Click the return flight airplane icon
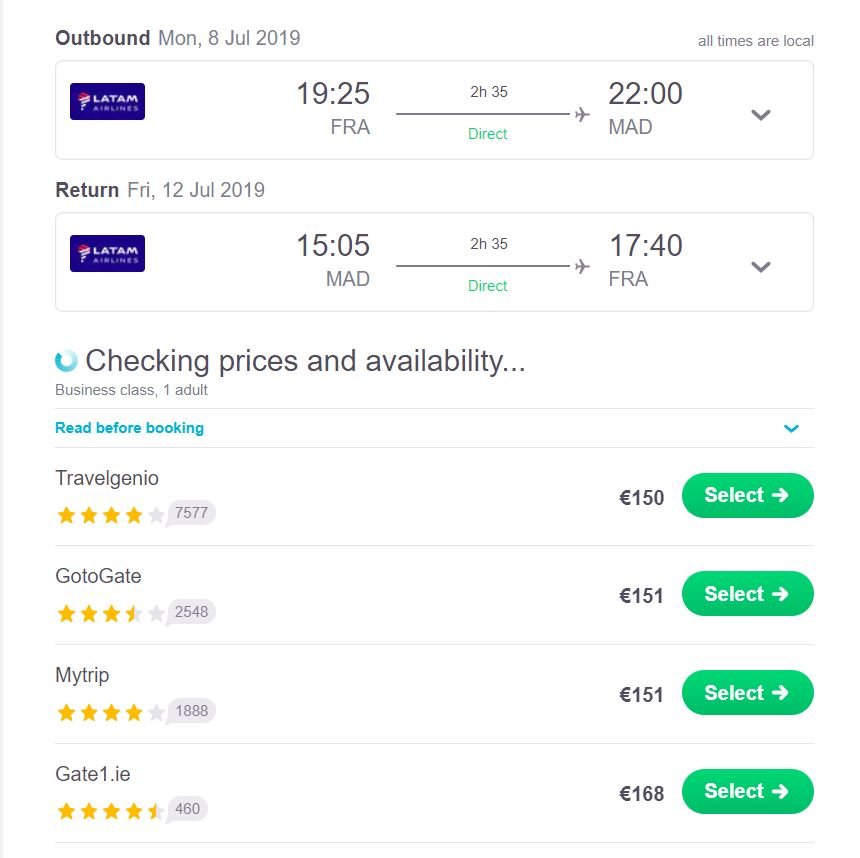 582,266
